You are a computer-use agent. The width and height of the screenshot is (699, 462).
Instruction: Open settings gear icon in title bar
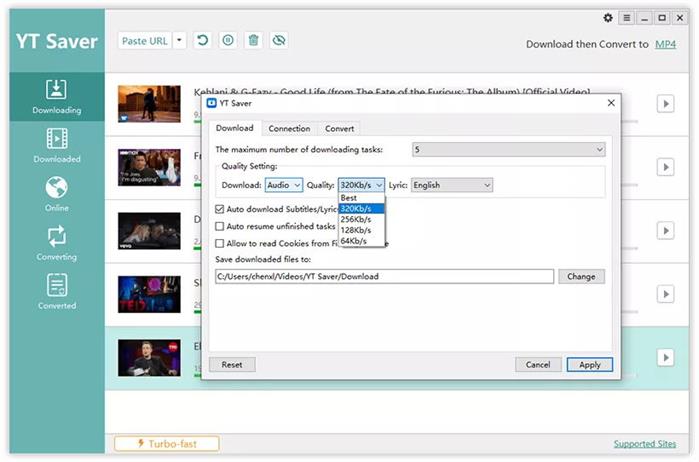click(x=608, y=18)
